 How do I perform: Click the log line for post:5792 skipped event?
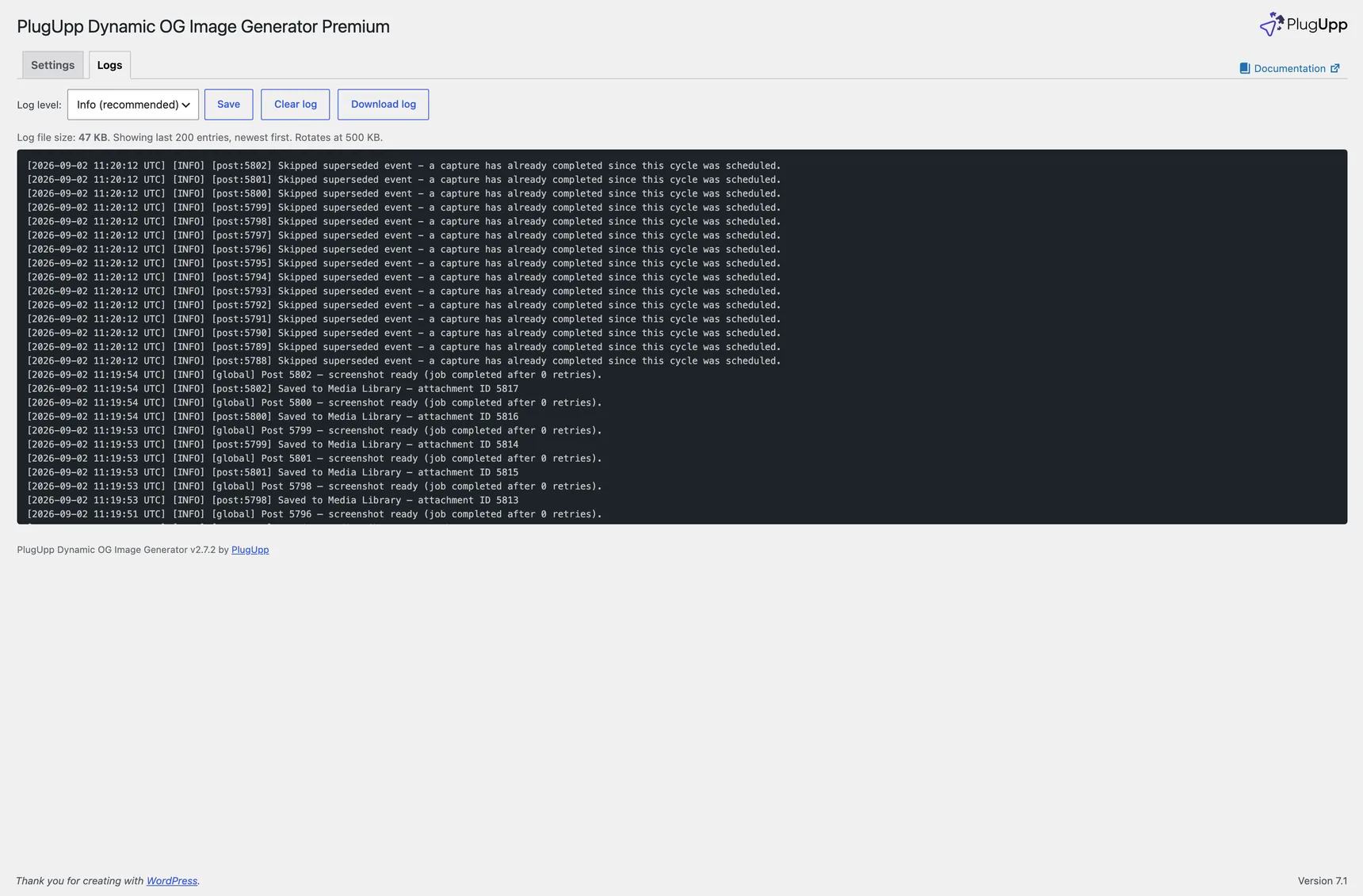tap(404, 305)
